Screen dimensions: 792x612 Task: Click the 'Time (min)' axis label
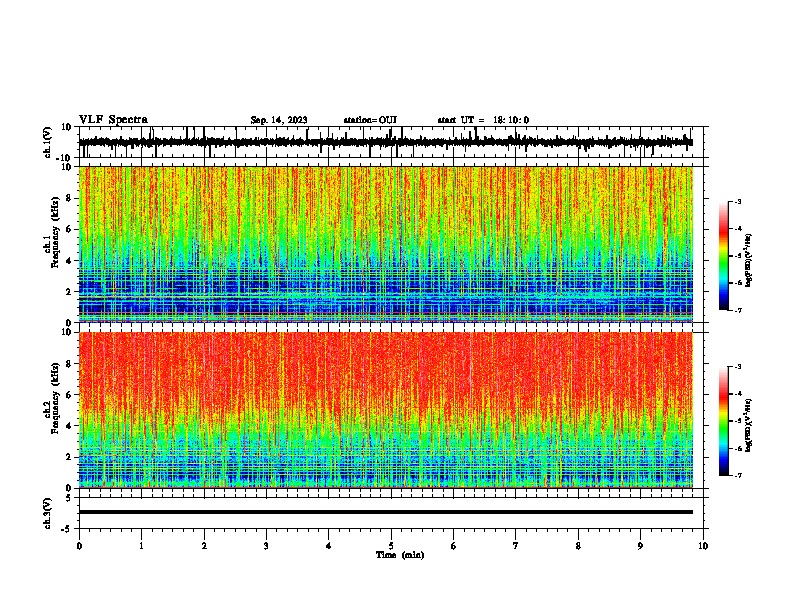click(x=400, y=555)
